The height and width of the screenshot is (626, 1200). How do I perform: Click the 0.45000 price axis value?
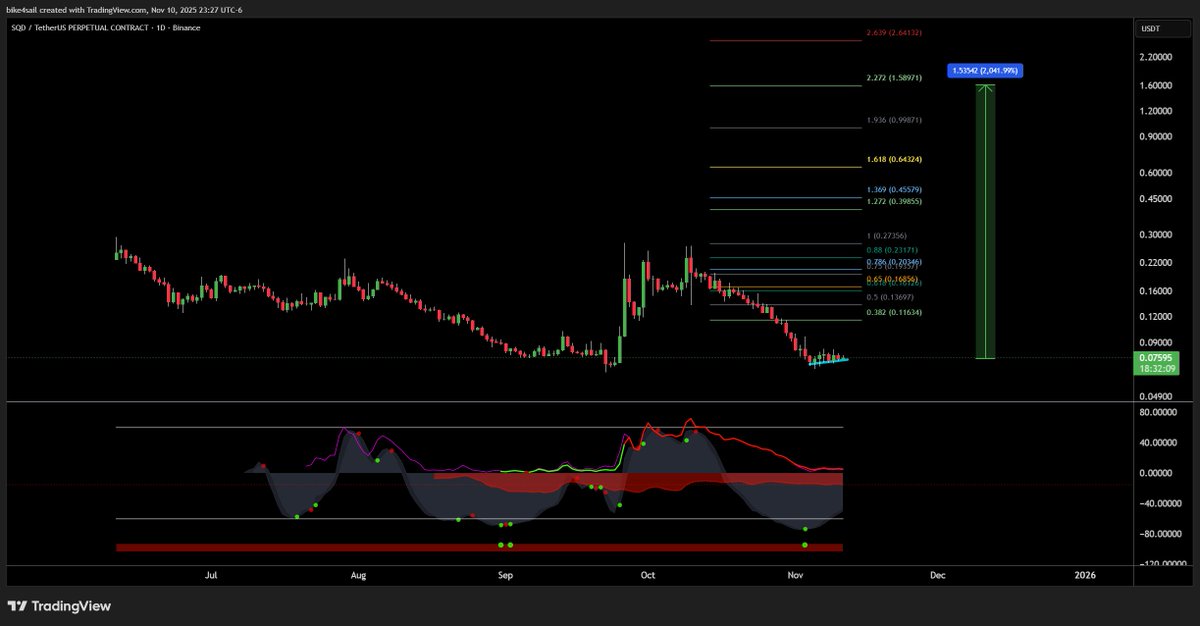coord(1155,199)
